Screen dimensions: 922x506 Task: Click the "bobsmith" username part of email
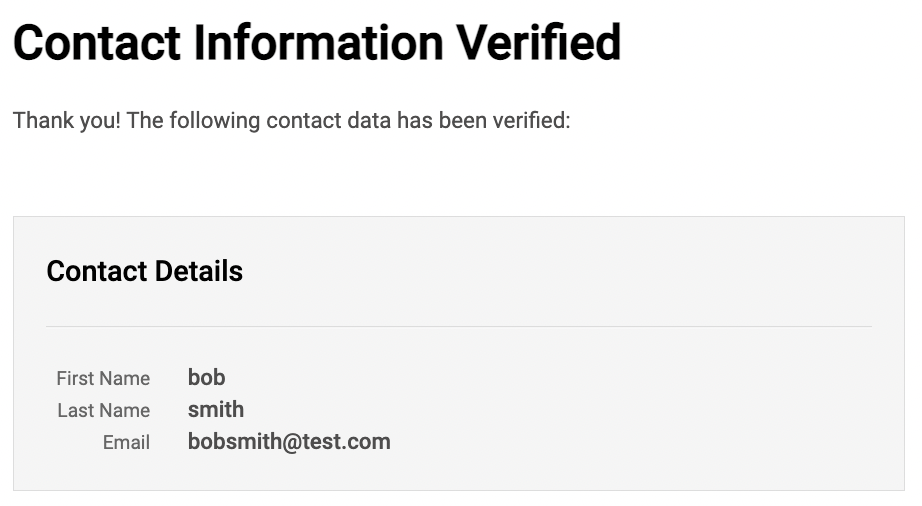point(229,441)
